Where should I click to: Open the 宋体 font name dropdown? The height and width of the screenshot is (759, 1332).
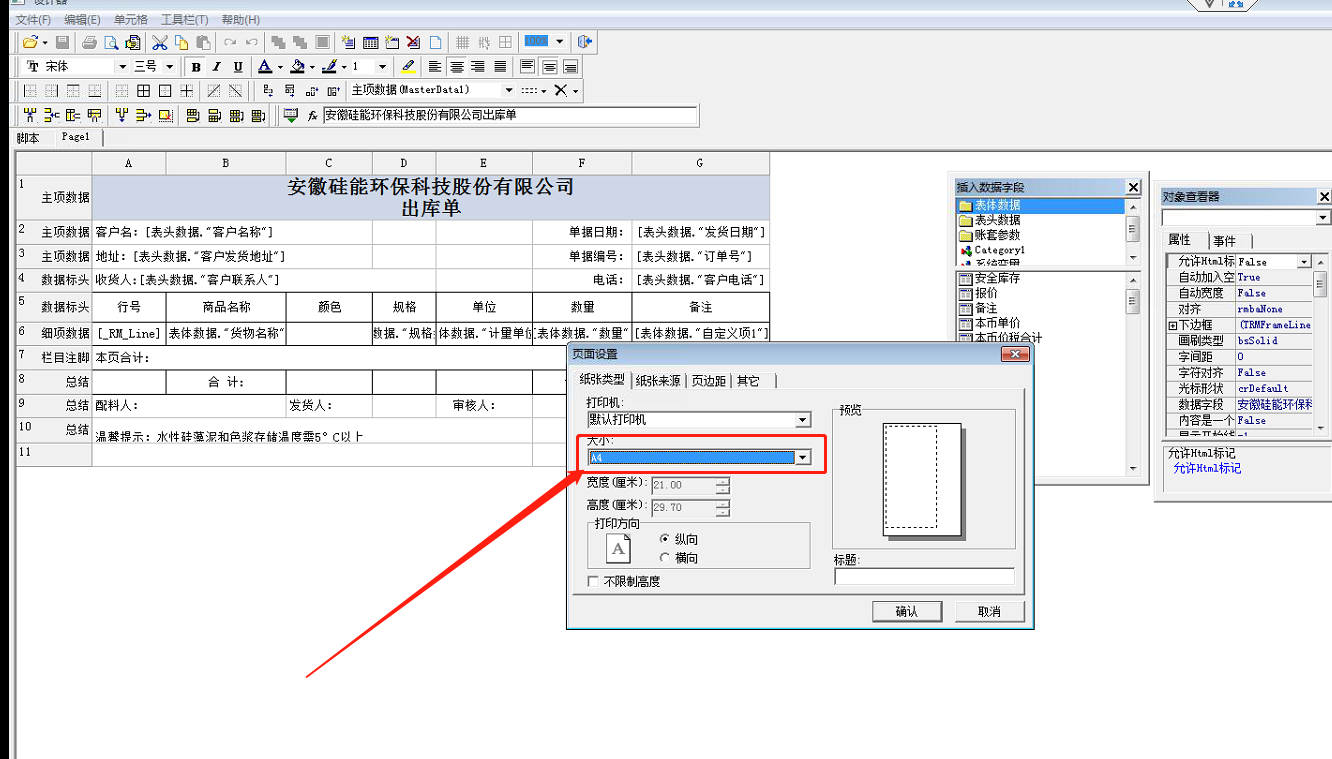click(x=122, y=67)
